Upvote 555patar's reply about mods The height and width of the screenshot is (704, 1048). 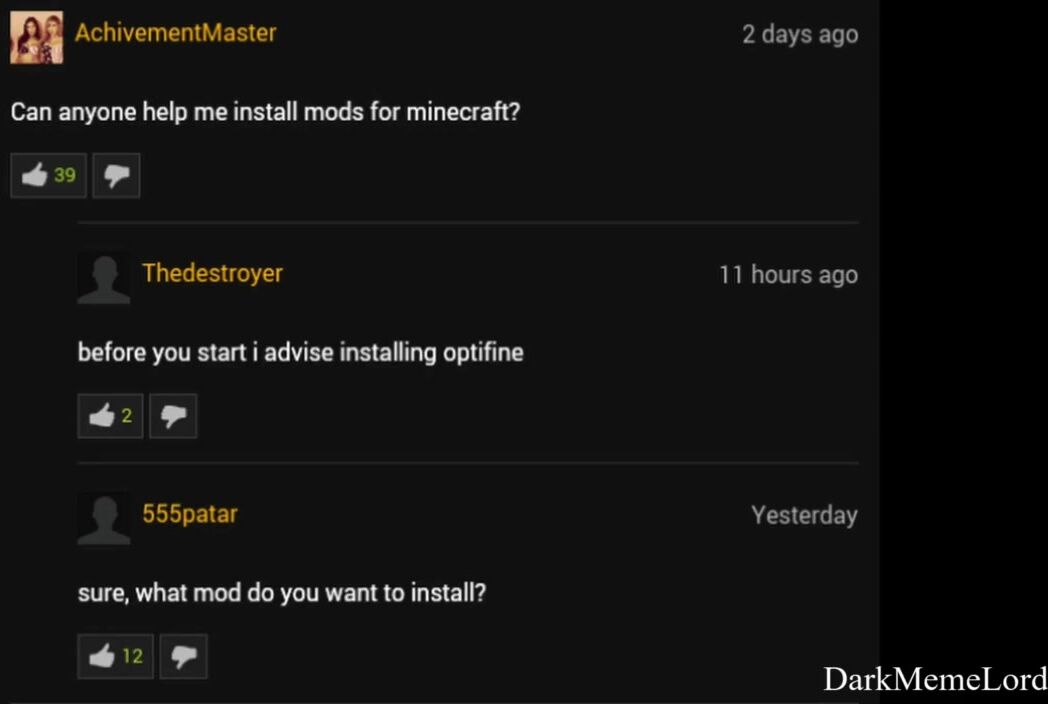pos(116,657)
